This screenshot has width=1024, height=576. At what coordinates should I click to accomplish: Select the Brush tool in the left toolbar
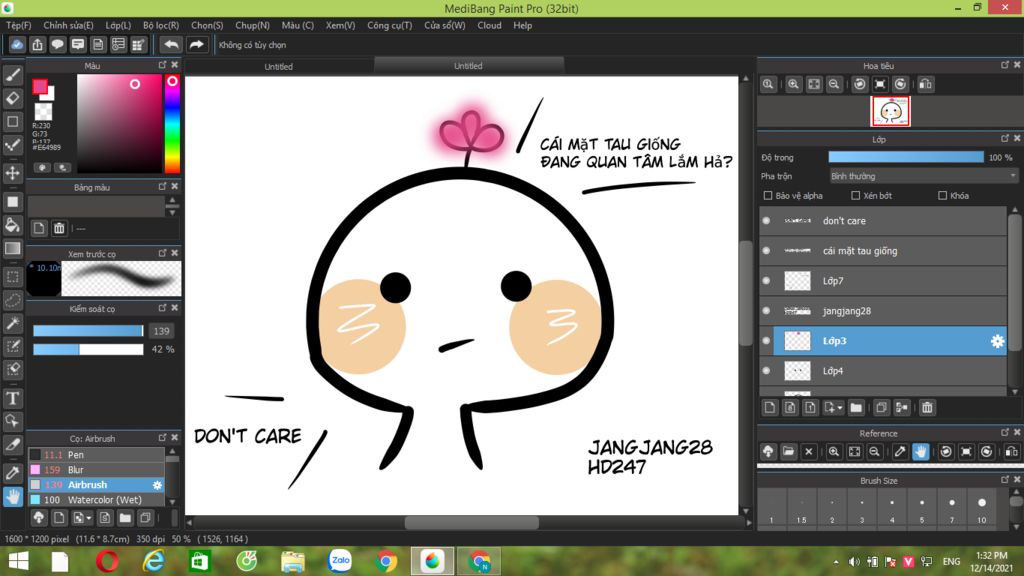point(12,74)
